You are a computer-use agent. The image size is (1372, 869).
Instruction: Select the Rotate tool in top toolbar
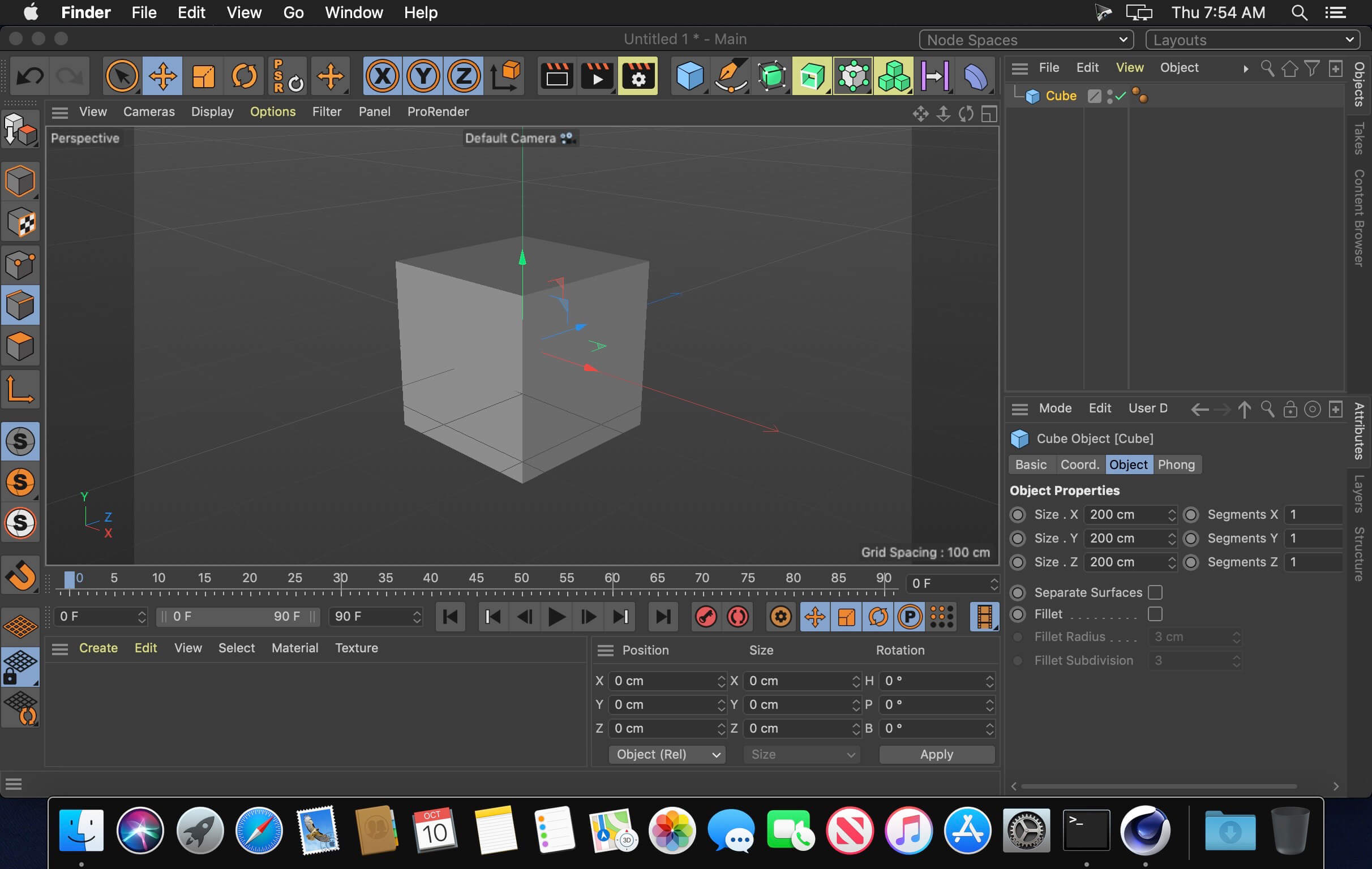click(244, 76)
